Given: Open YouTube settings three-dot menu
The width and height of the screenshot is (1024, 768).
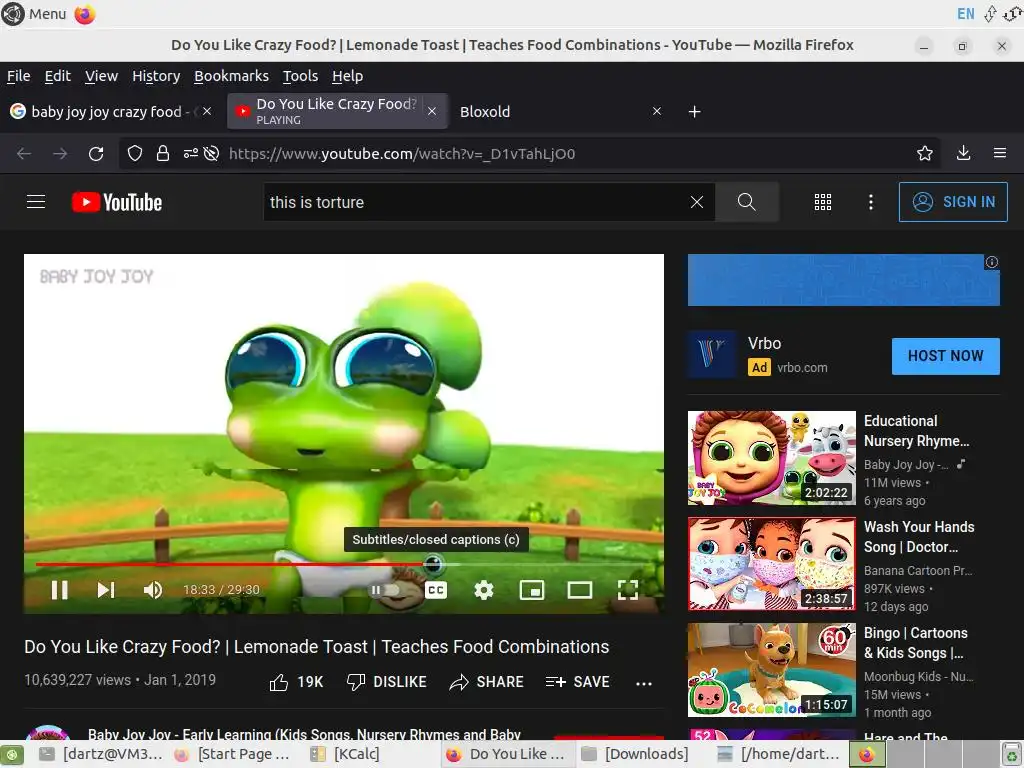Looking at the screenshot, I should pyautogui.click(x=871, y=202).
